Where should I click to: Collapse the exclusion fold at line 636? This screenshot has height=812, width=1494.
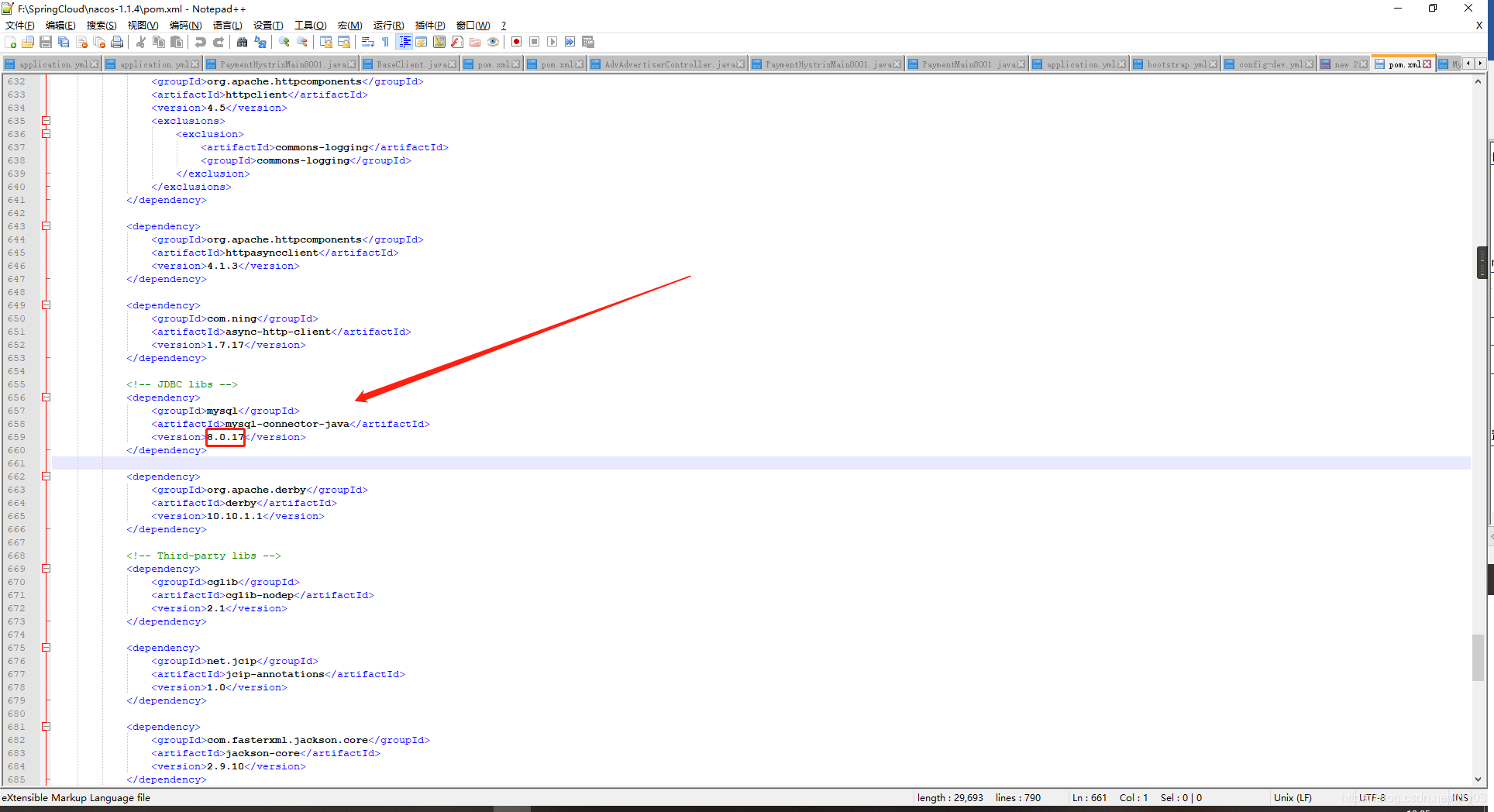[x=46, y=134]
